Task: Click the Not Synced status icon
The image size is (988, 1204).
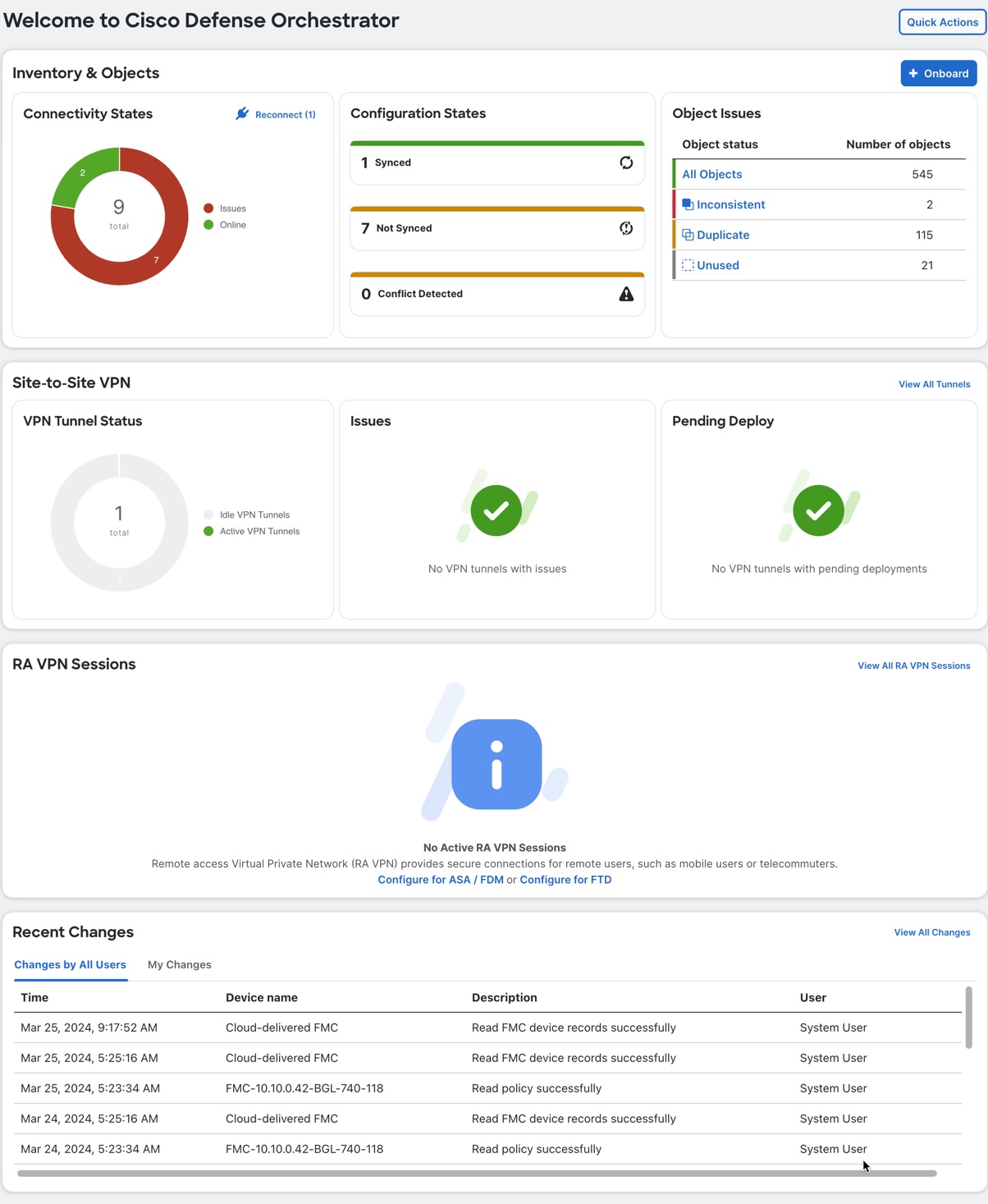Action: tap(626, 228)
